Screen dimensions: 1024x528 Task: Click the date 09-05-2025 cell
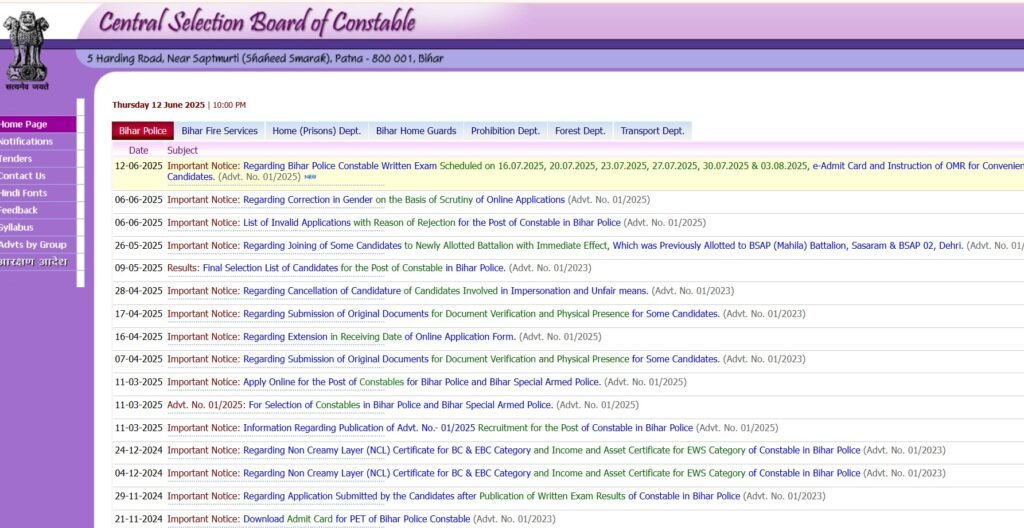(x=138, y=268)
